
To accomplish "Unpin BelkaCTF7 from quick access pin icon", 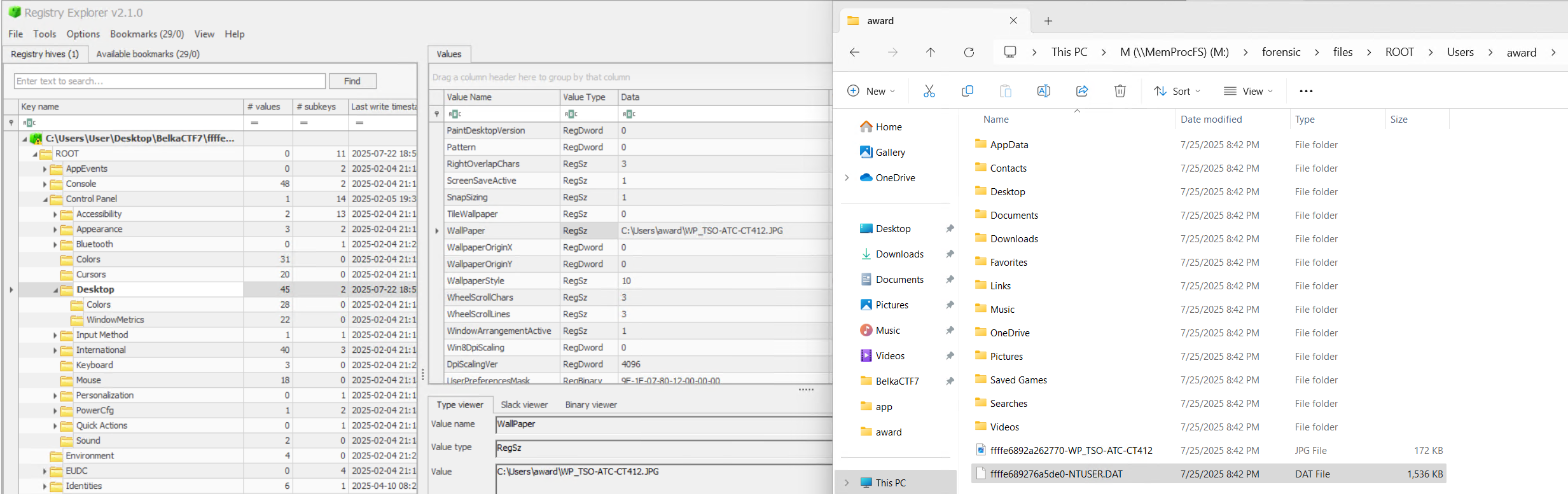I will pyautogui.click(x=950, y=381).
